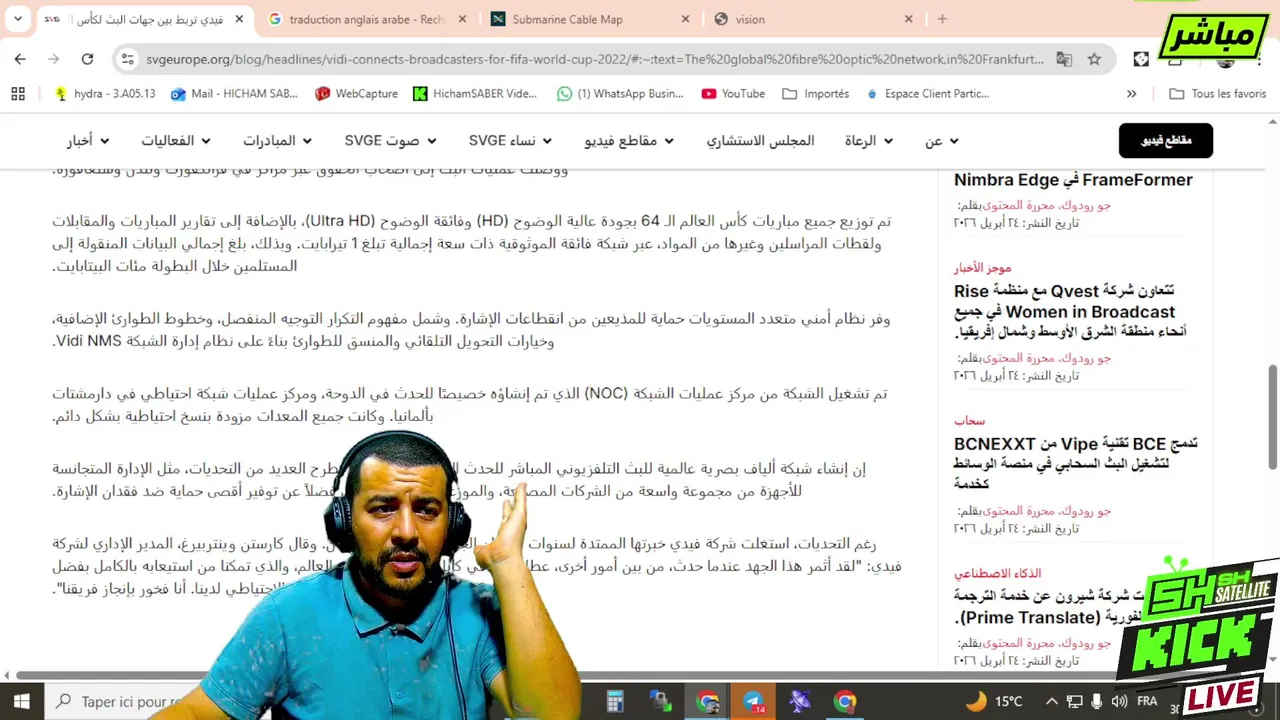
Task: Expand the الفعاليات navigation dropdown
Action: click(175, 141)
